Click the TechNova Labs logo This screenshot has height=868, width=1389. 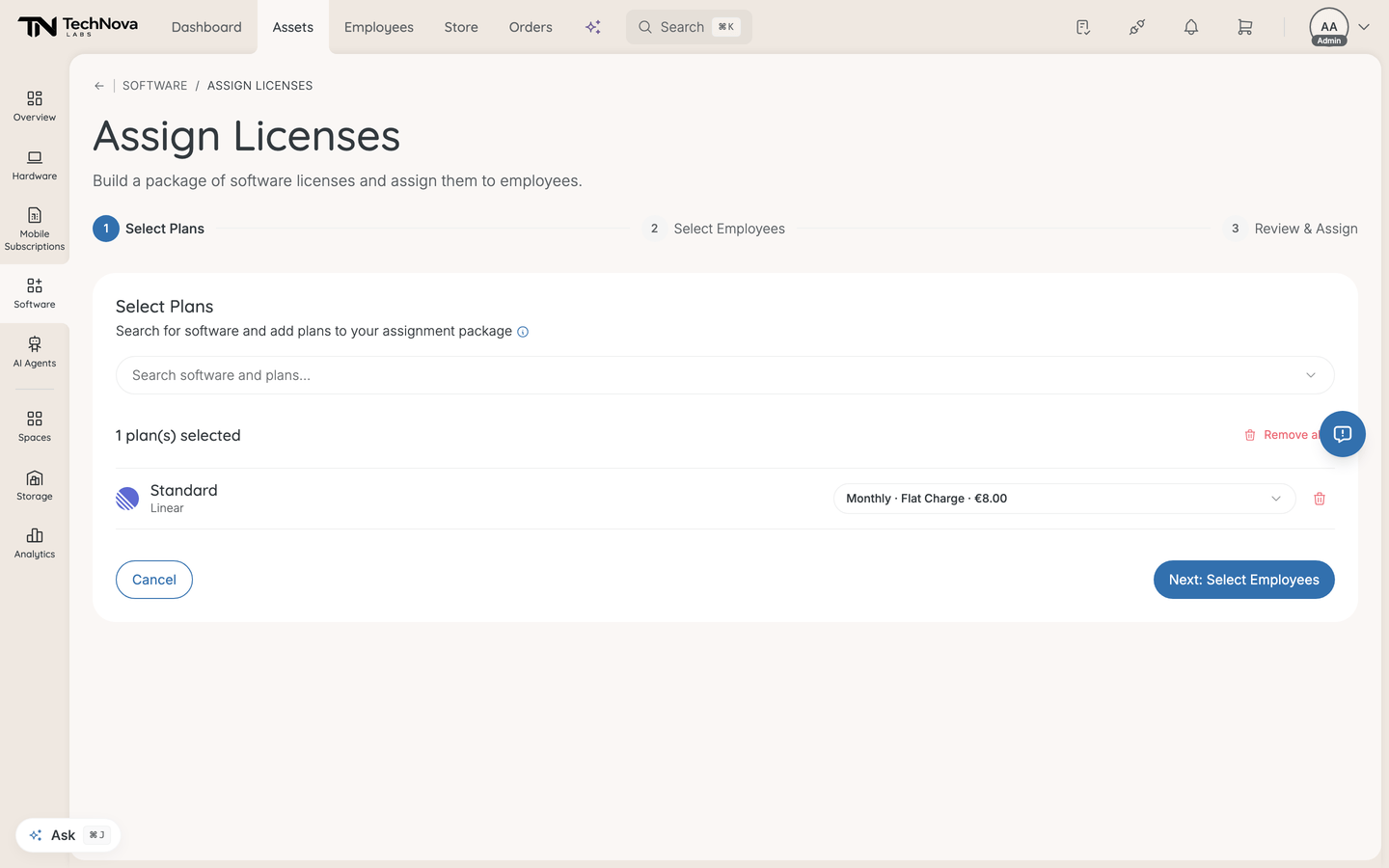click(78, 27)
